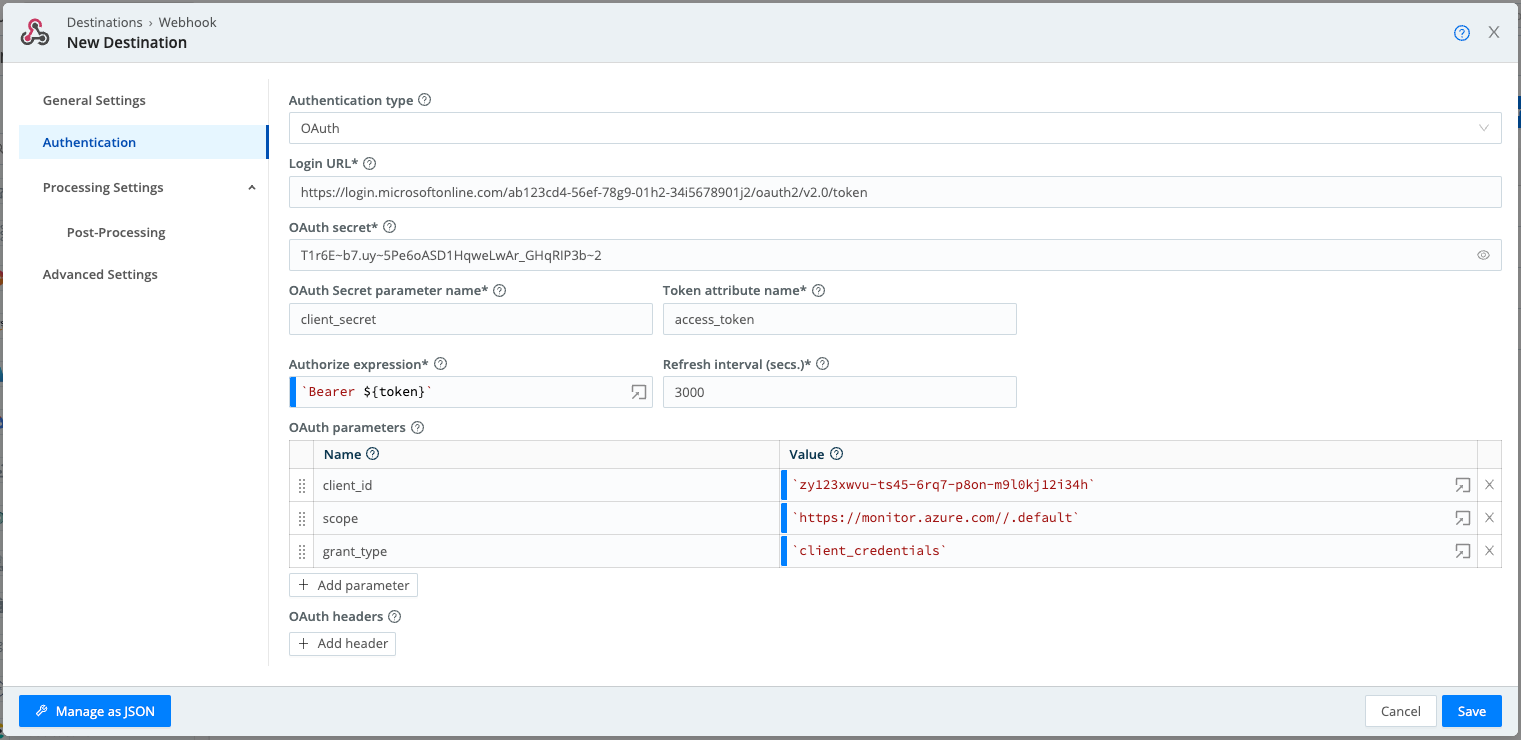Click Manage as JSON
Viewport: 1521px width, 740px height.
coord(94,711)
